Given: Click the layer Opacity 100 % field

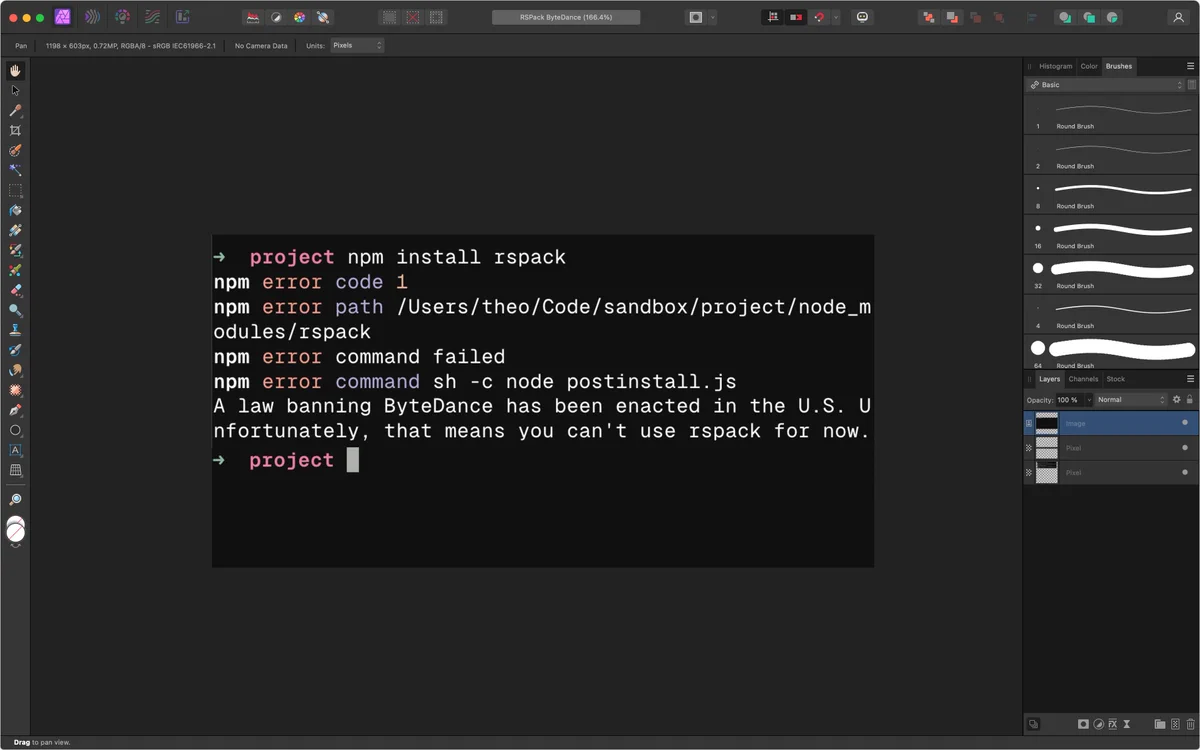Looking at the screenshot, I should pos(1069,400).
